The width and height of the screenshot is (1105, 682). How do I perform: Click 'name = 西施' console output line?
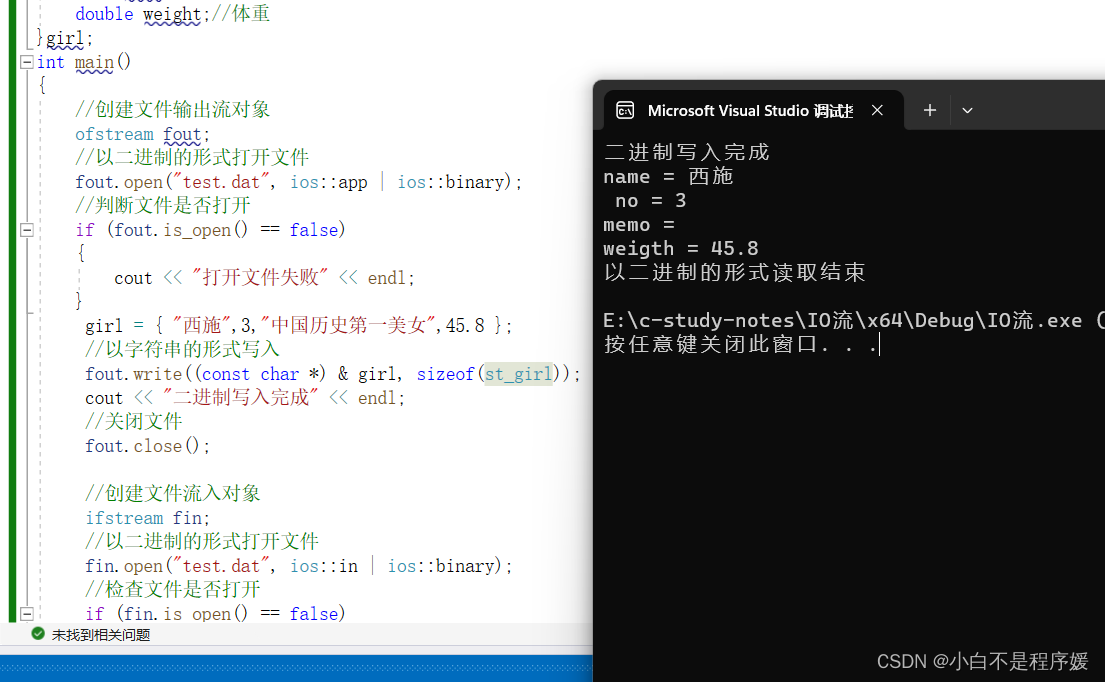pos(668,176)
